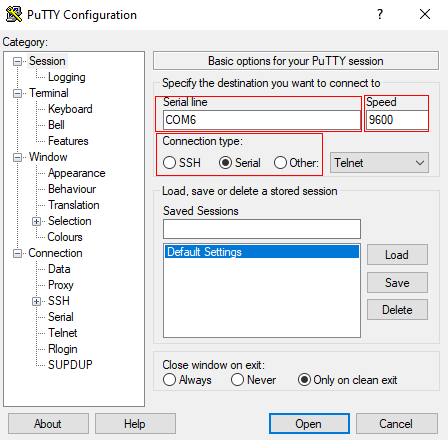Open the Telnet protocol dropdown
The height and width of the screenshot is (440, 448).
pyautogui.click(x=379, y=163)
